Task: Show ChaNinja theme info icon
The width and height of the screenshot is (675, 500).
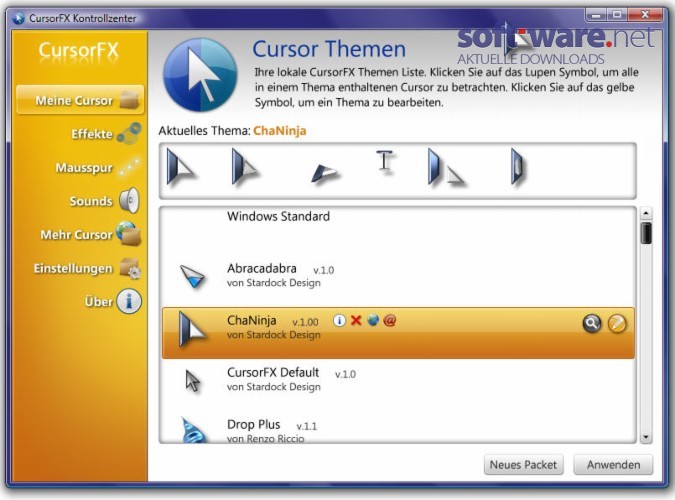Action: tap(339, 320)
